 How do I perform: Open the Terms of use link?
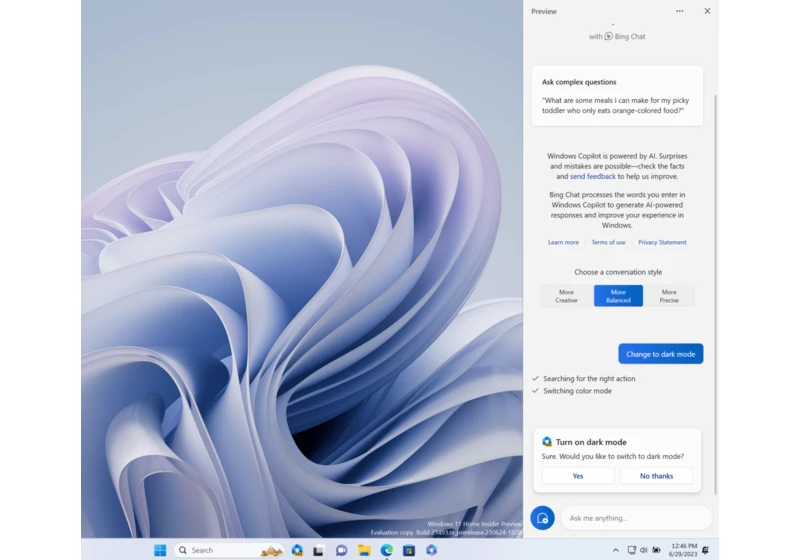(608, 242)
